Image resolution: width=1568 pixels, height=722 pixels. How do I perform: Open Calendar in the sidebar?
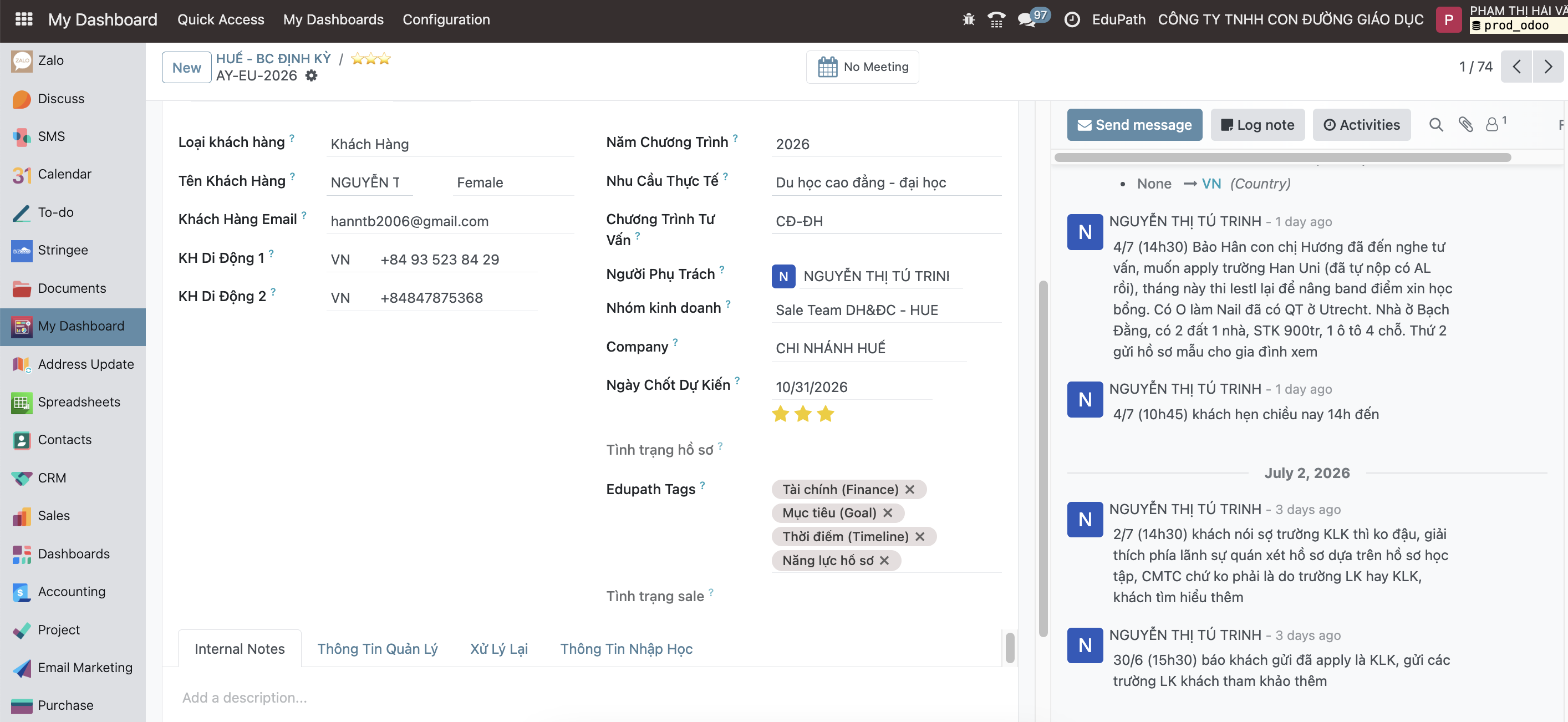tap(73, 174)
